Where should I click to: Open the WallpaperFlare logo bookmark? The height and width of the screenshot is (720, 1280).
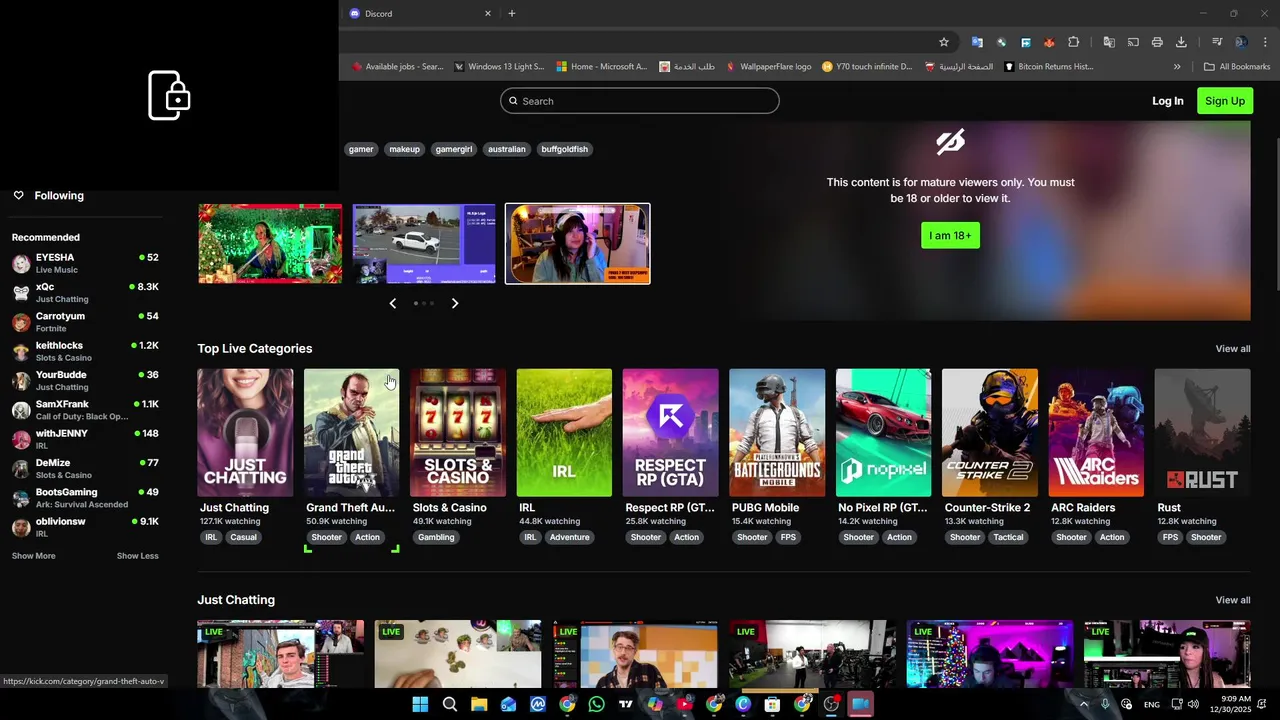(x=768, y=67)
